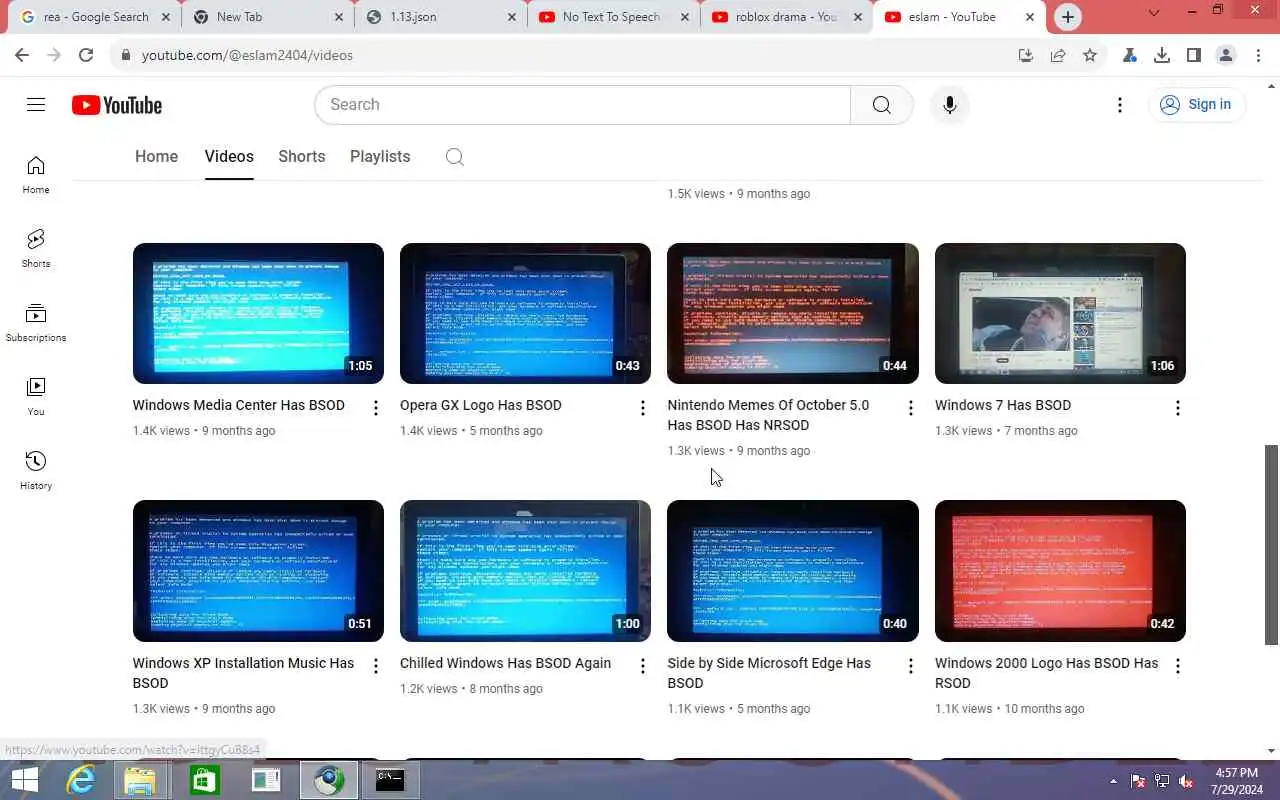Click the address bar URL
The width and height of the screenshot is (1280, 800).
(247, 56)
